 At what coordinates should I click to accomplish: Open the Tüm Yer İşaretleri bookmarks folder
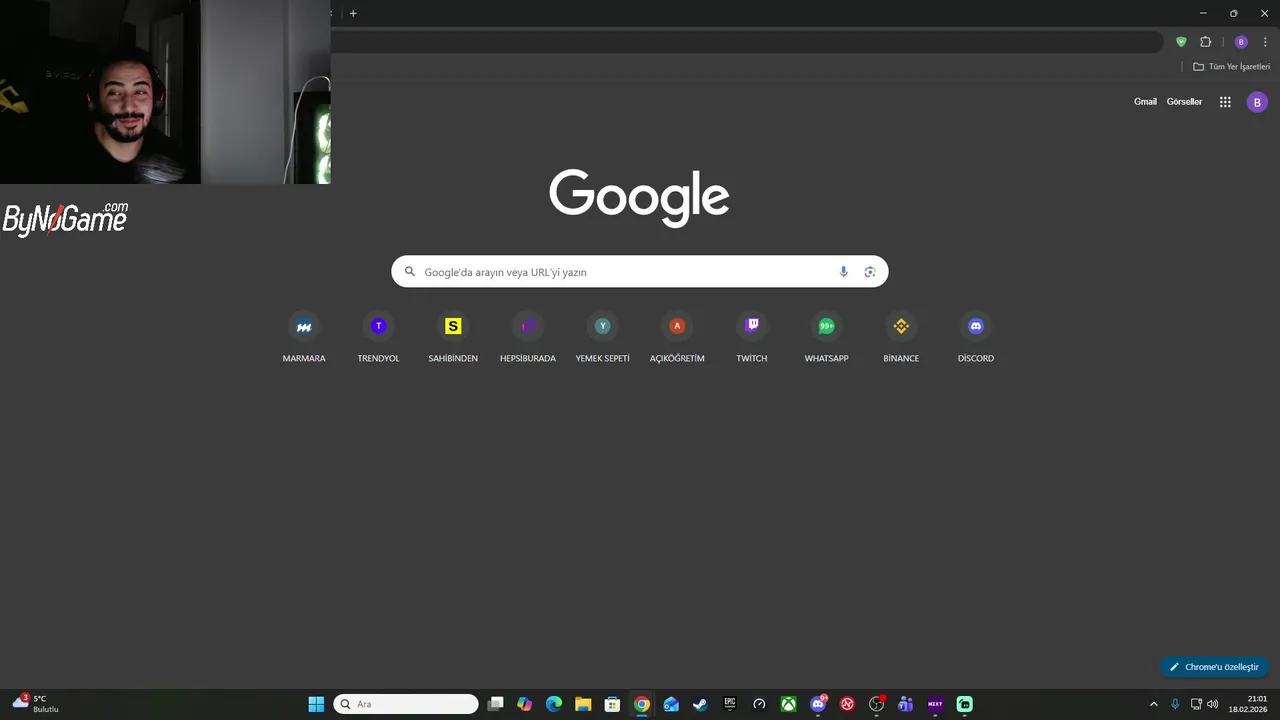[x=1231, y=67]
